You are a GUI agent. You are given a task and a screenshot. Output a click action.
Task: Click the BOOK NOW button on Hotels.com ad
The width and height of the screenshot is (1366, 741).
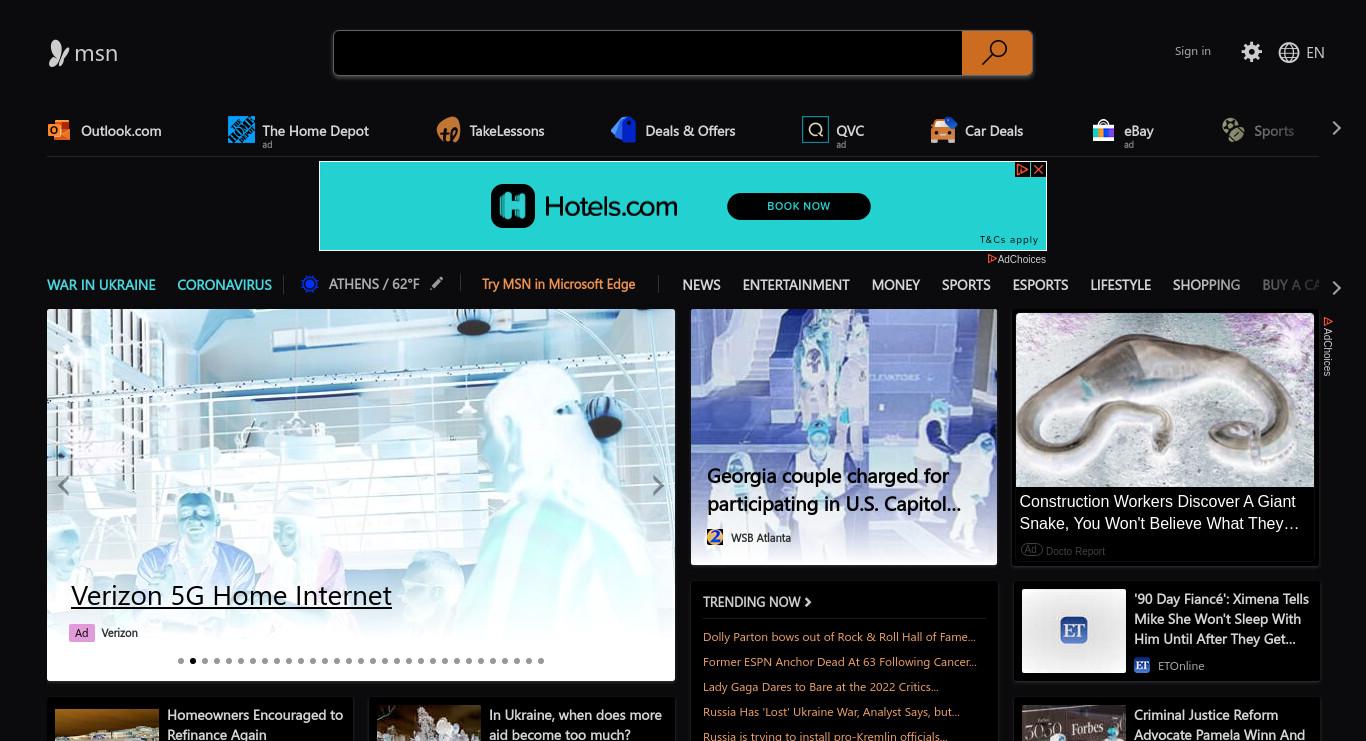[799, 206]
